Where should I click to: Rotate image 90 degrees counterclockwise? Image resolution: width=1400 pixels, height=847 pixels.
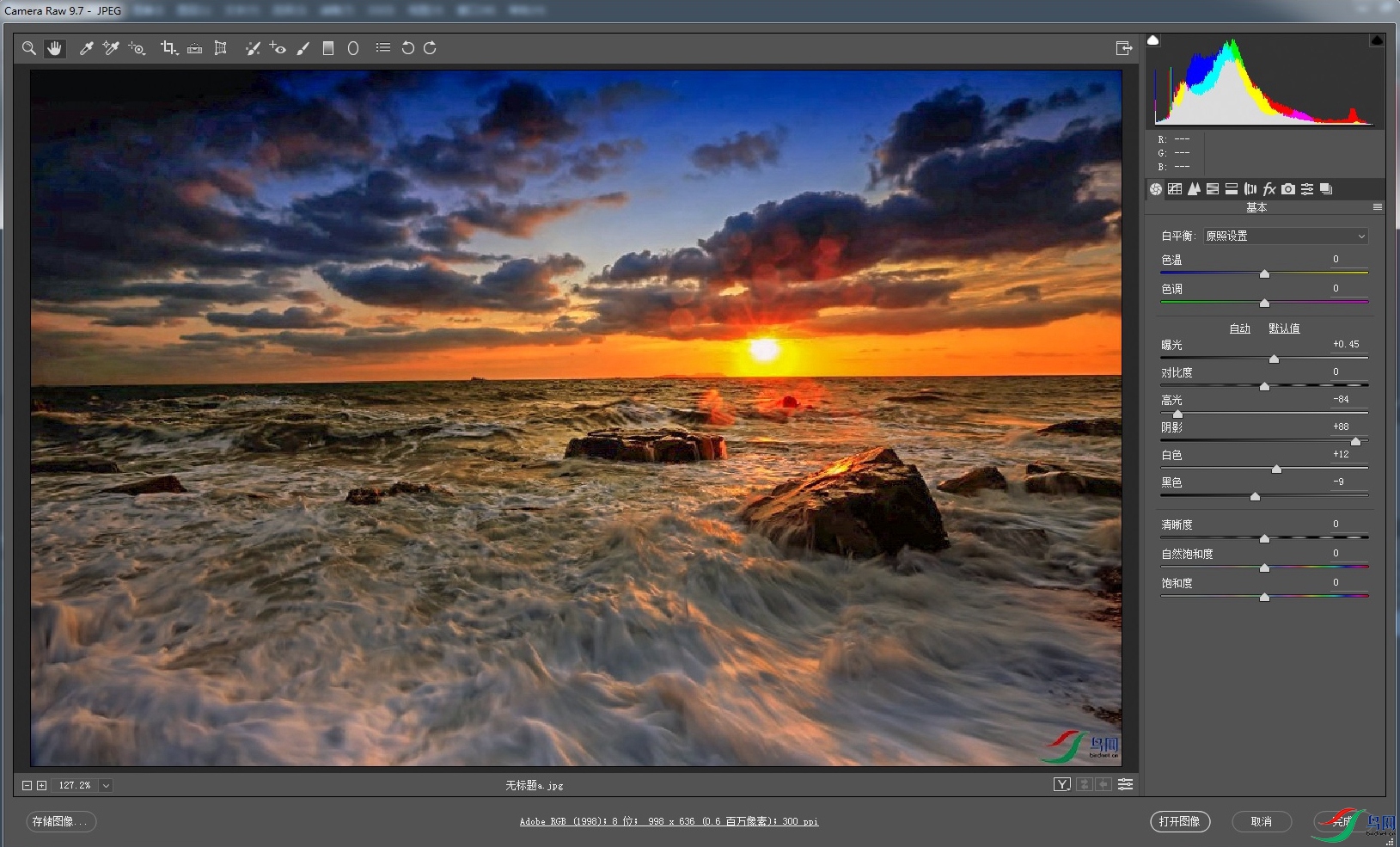point(408,48)
